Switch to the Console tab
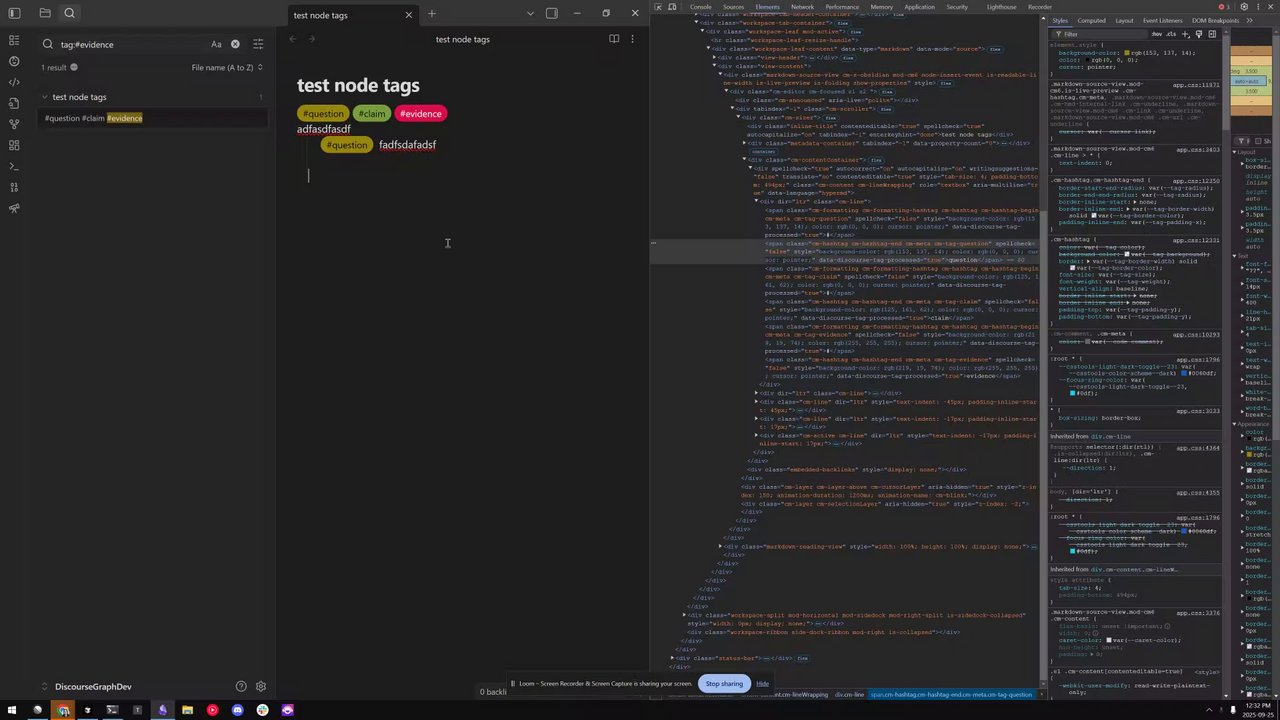 701,7
